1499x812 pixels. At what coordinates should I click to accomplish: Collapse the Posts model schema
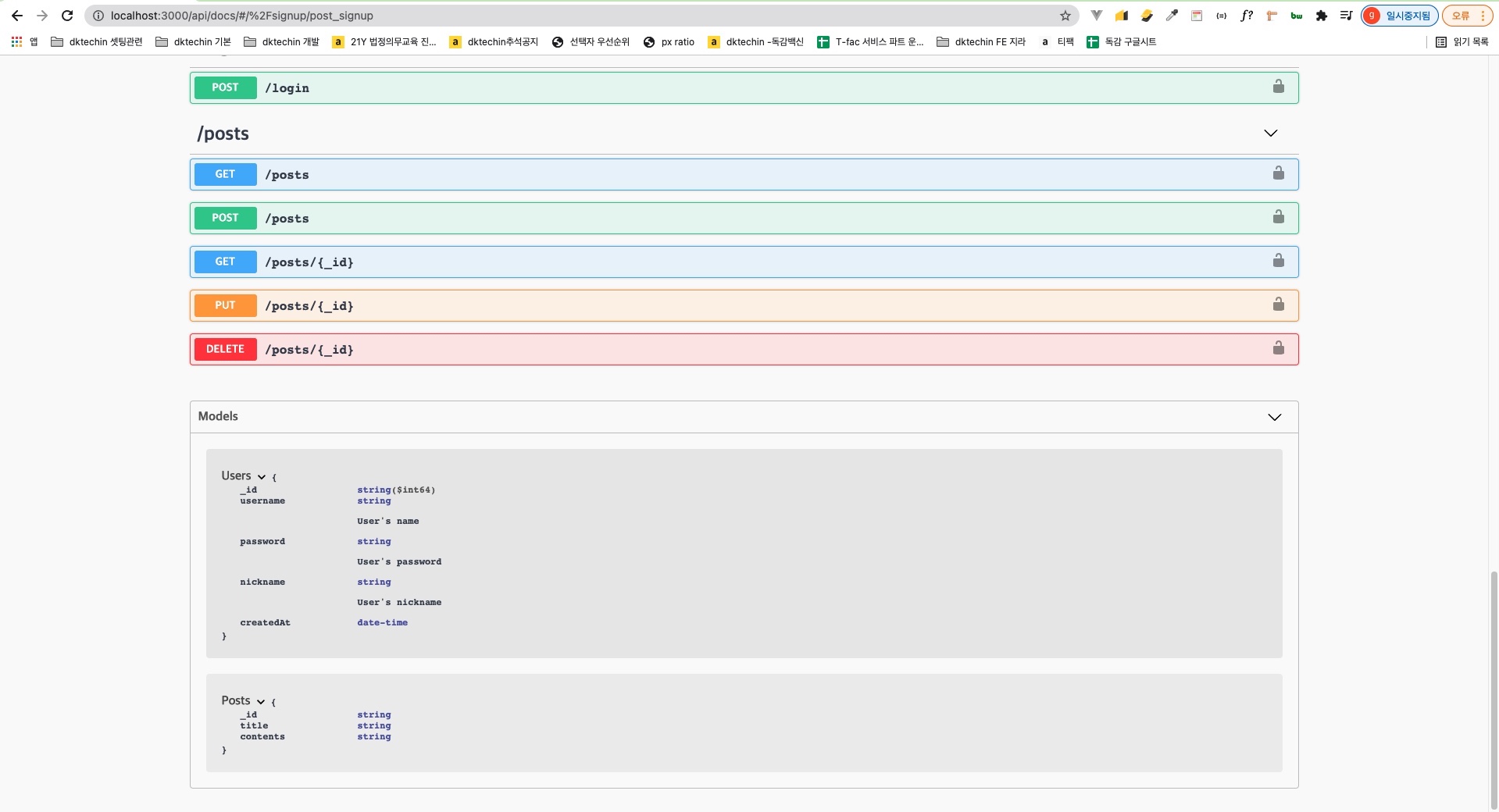tap(261, 701)
